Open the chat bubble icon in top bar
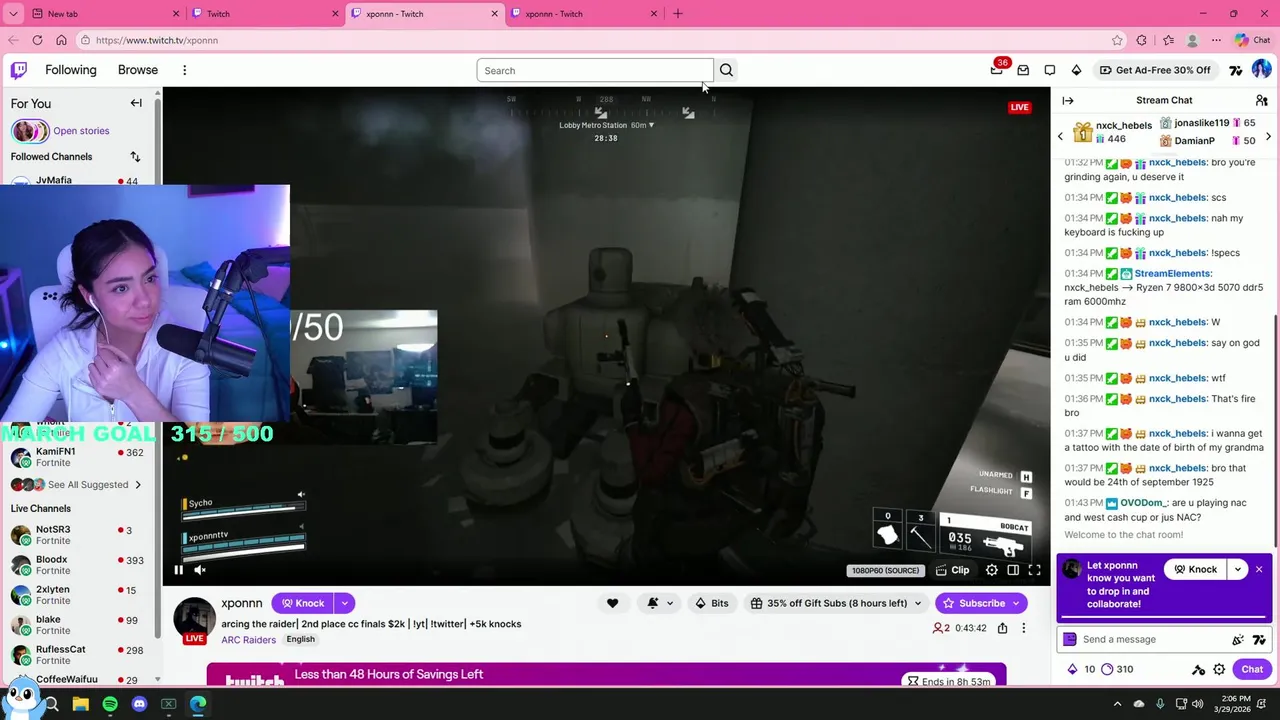This screenshot has height=720, width=1280. pos(1050,70)
